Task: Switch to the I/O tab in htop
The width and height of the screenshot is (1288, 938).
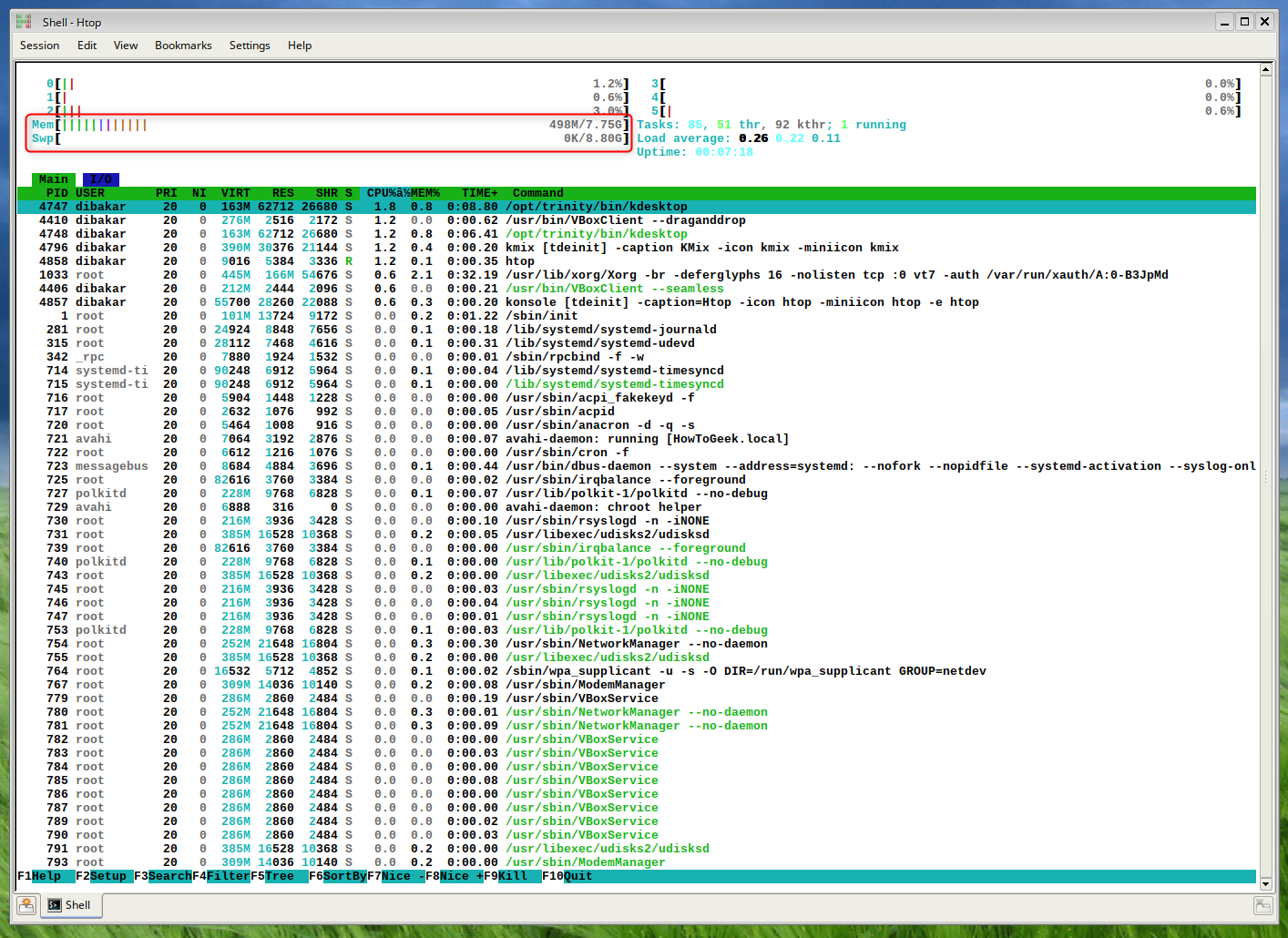Action: (x=100, y=179)
